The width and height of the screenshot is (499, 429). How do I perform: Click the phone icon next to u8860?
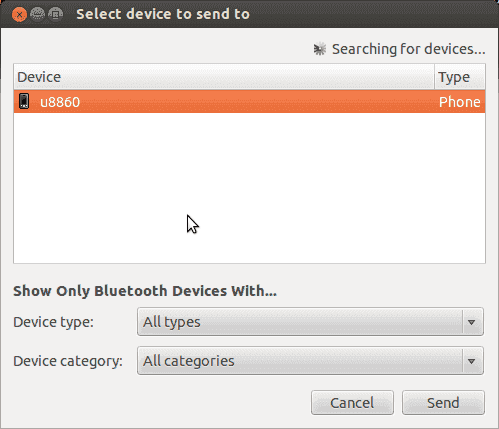click(x=24, y=101)
